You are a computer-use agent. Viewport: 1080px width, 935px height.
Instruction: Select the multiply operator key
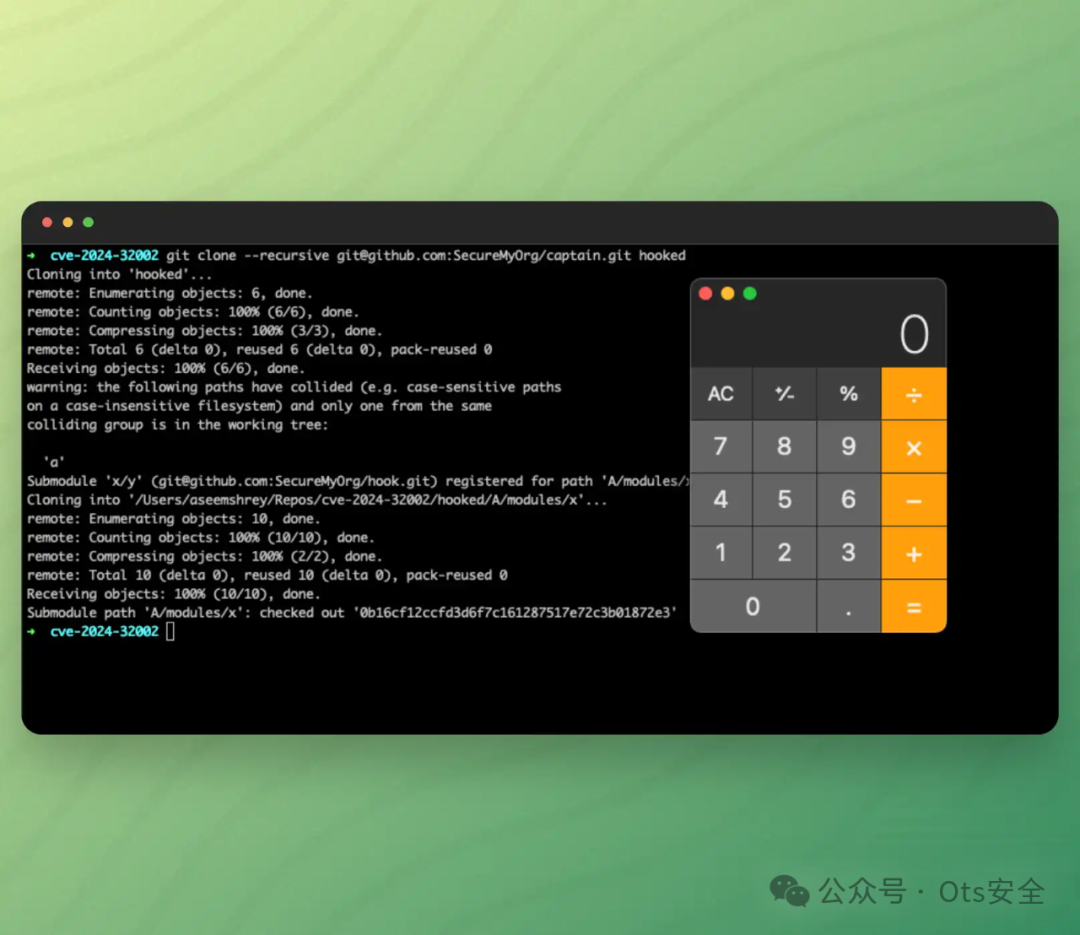click(914, 447)
